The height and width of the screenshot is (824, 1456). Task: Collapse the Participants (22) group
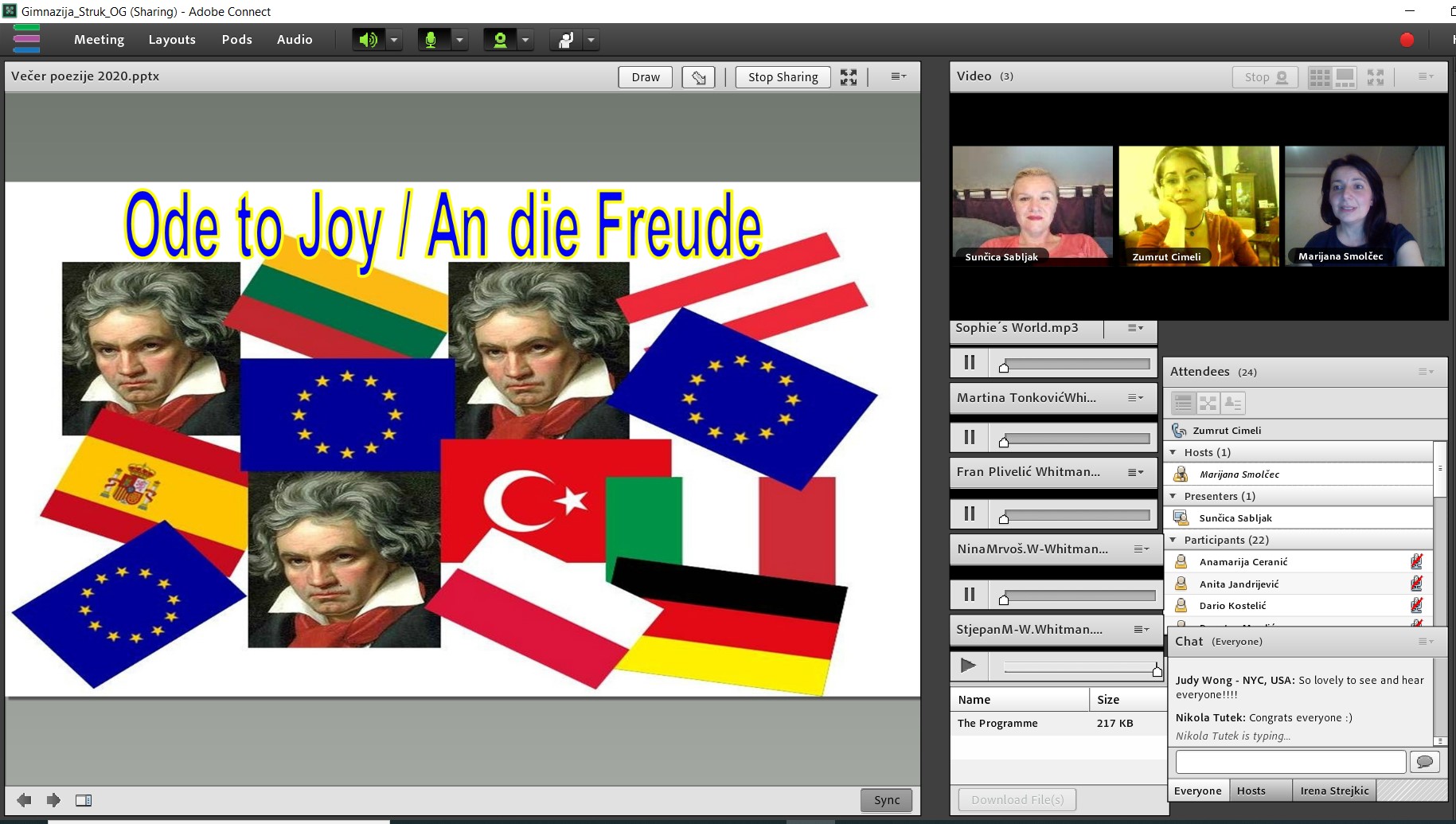point(1173,540)
